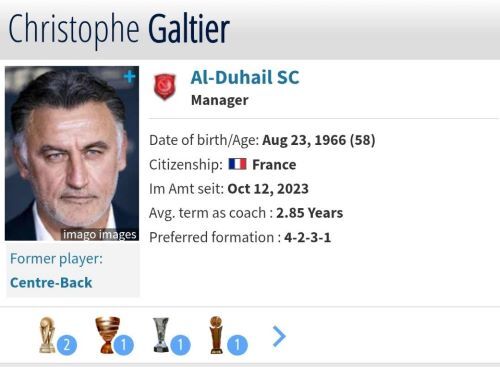Open the Centre-Back position link

tap(51, 283)
